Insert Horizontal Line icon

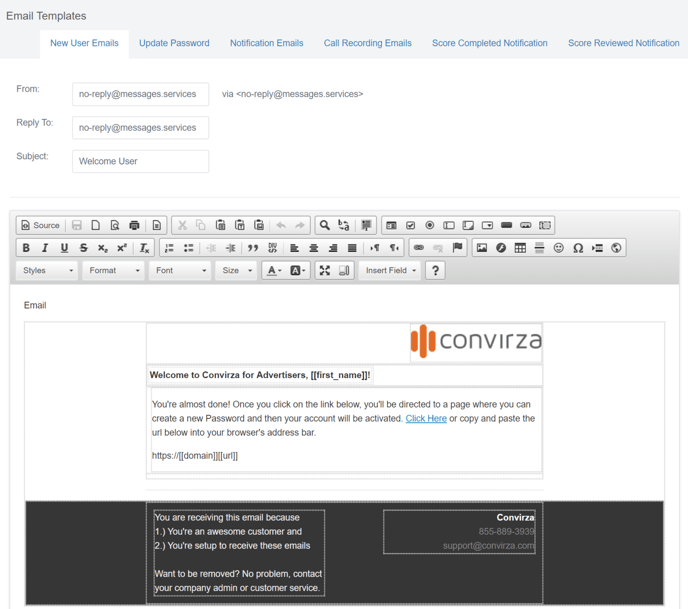(540, 248)
